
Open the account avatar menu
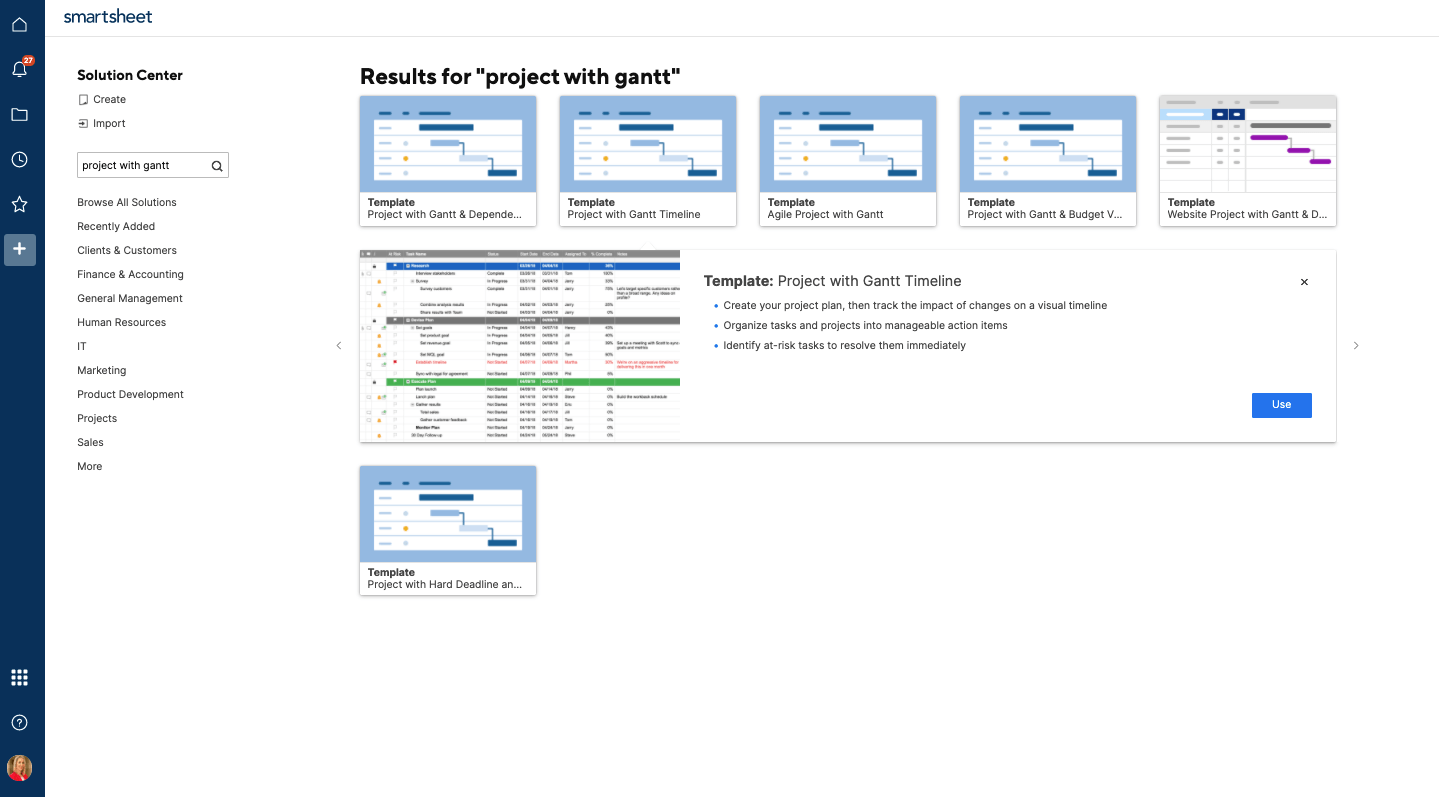tap(19, 768)
